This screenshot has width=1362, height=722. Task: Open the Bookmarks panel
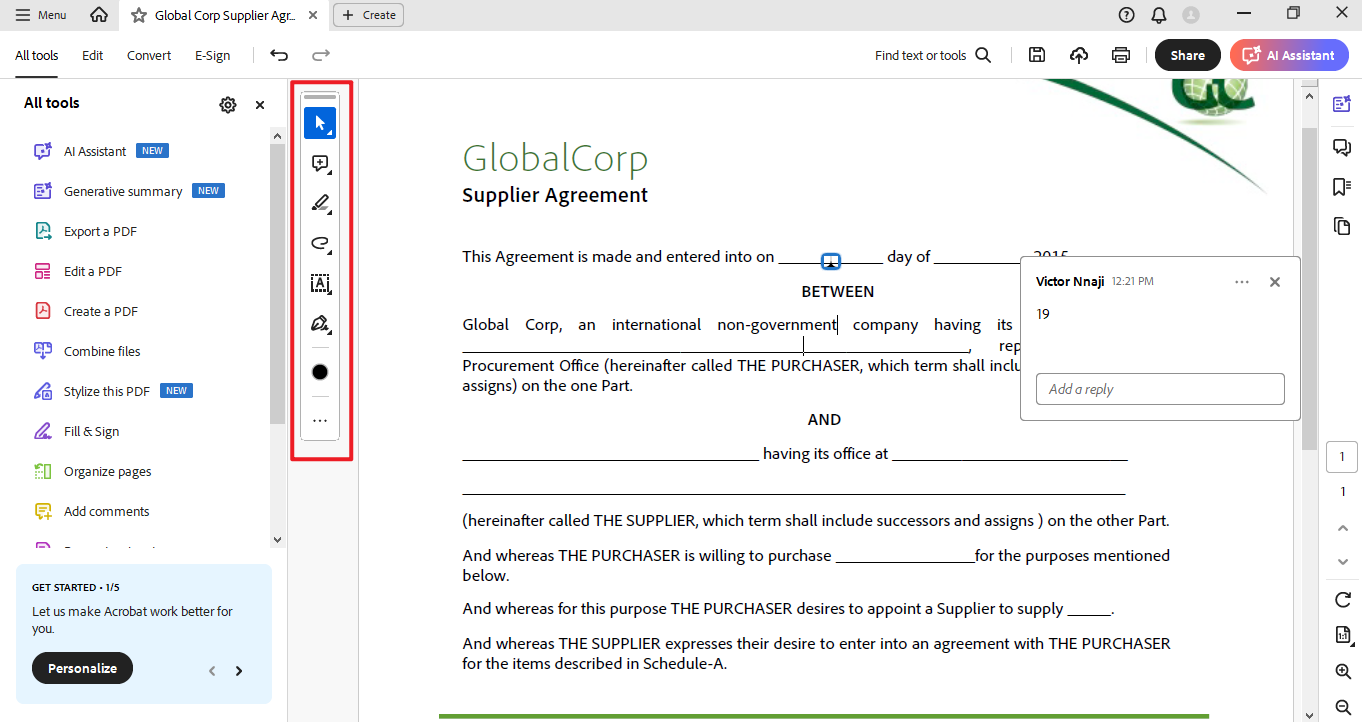[x=1342, y=187]
